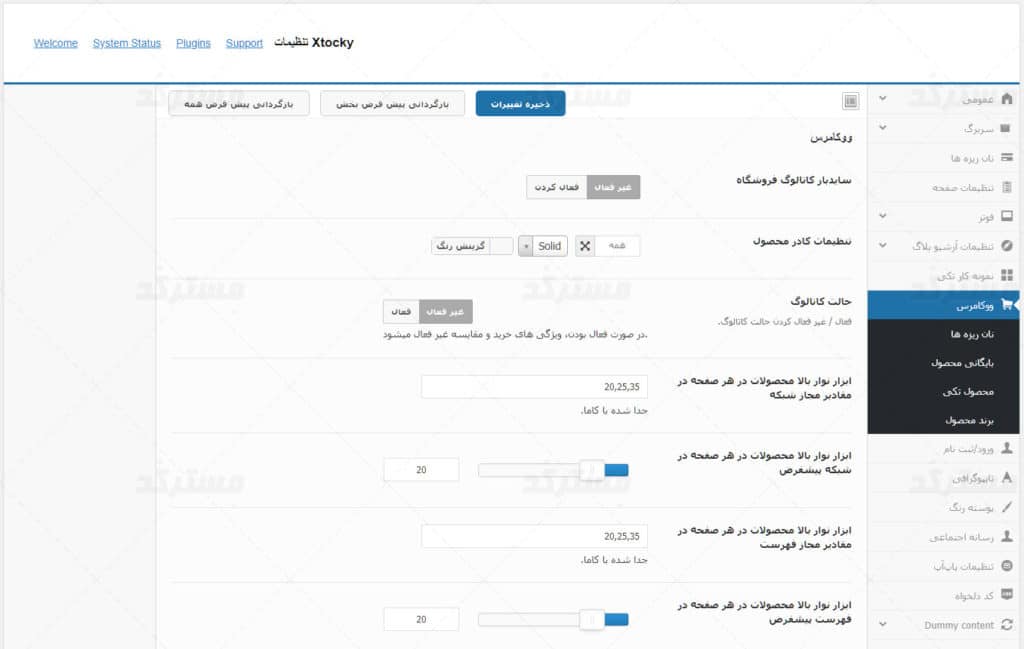Image resolution: width=1024 pixels, height=649 pixels.
Task: Click بازگردانی پیش فرض بخش reset section button
Action: (392, 104)
